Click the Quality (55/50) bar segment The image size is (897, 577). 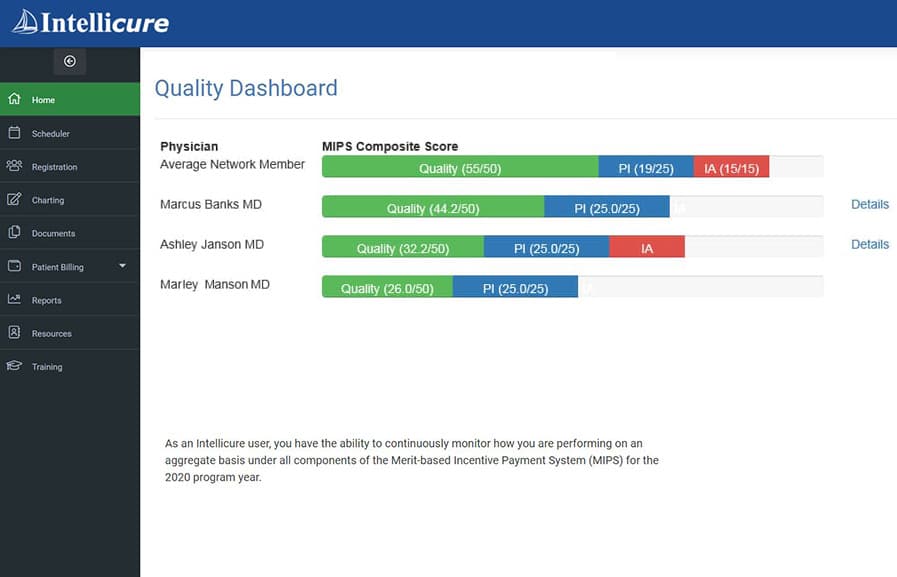click(460, 166)
